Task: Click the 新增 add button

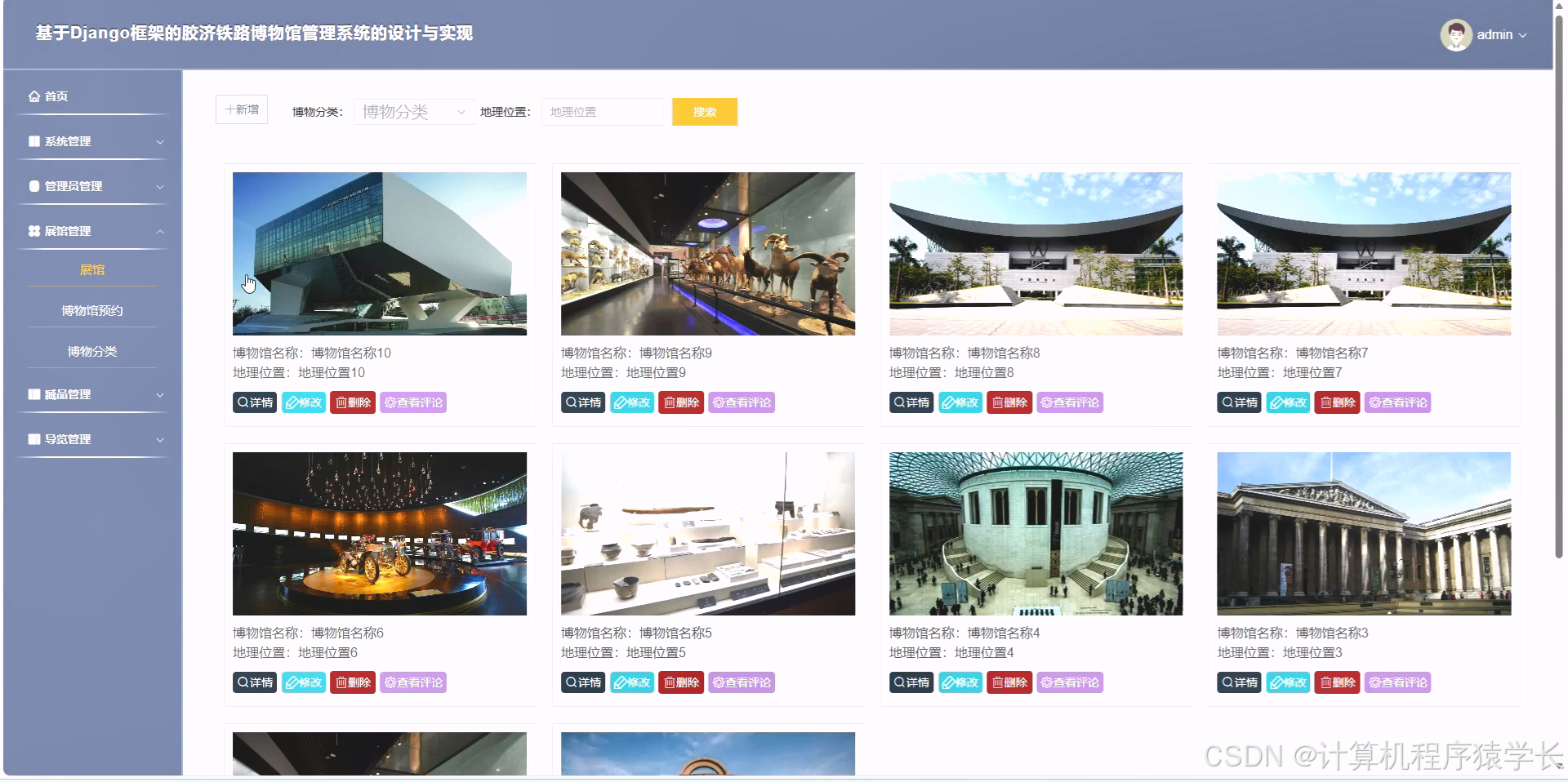Action: (242, 109)
